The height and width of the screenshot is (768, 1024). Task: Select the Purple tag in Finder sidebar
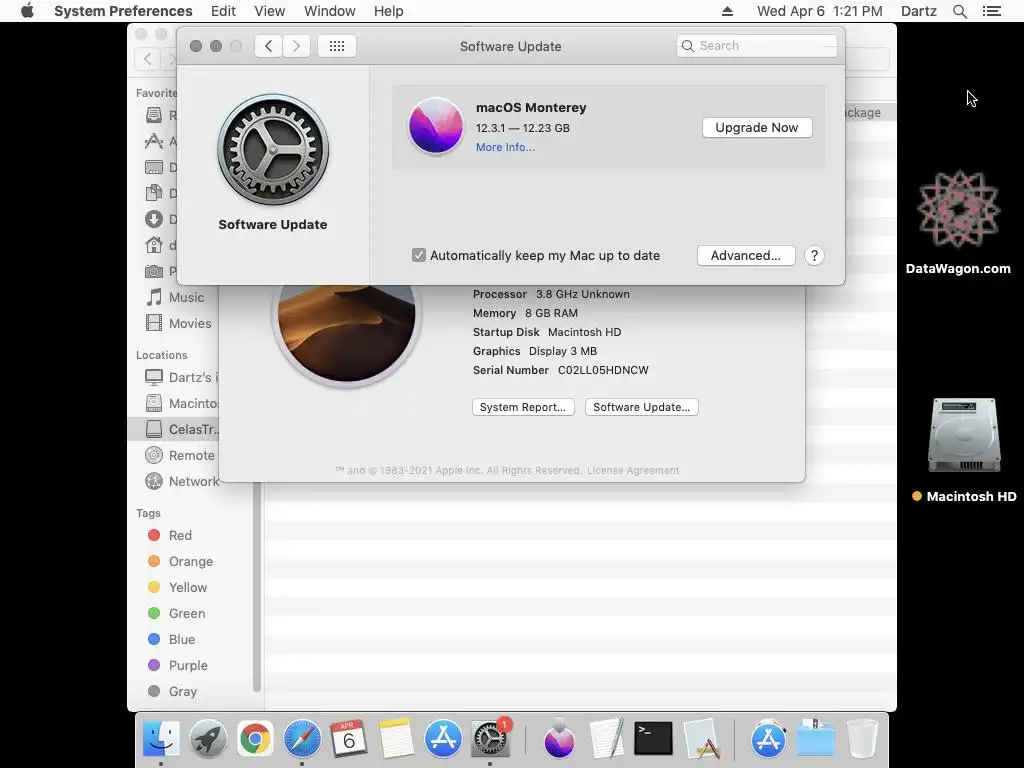177,665
